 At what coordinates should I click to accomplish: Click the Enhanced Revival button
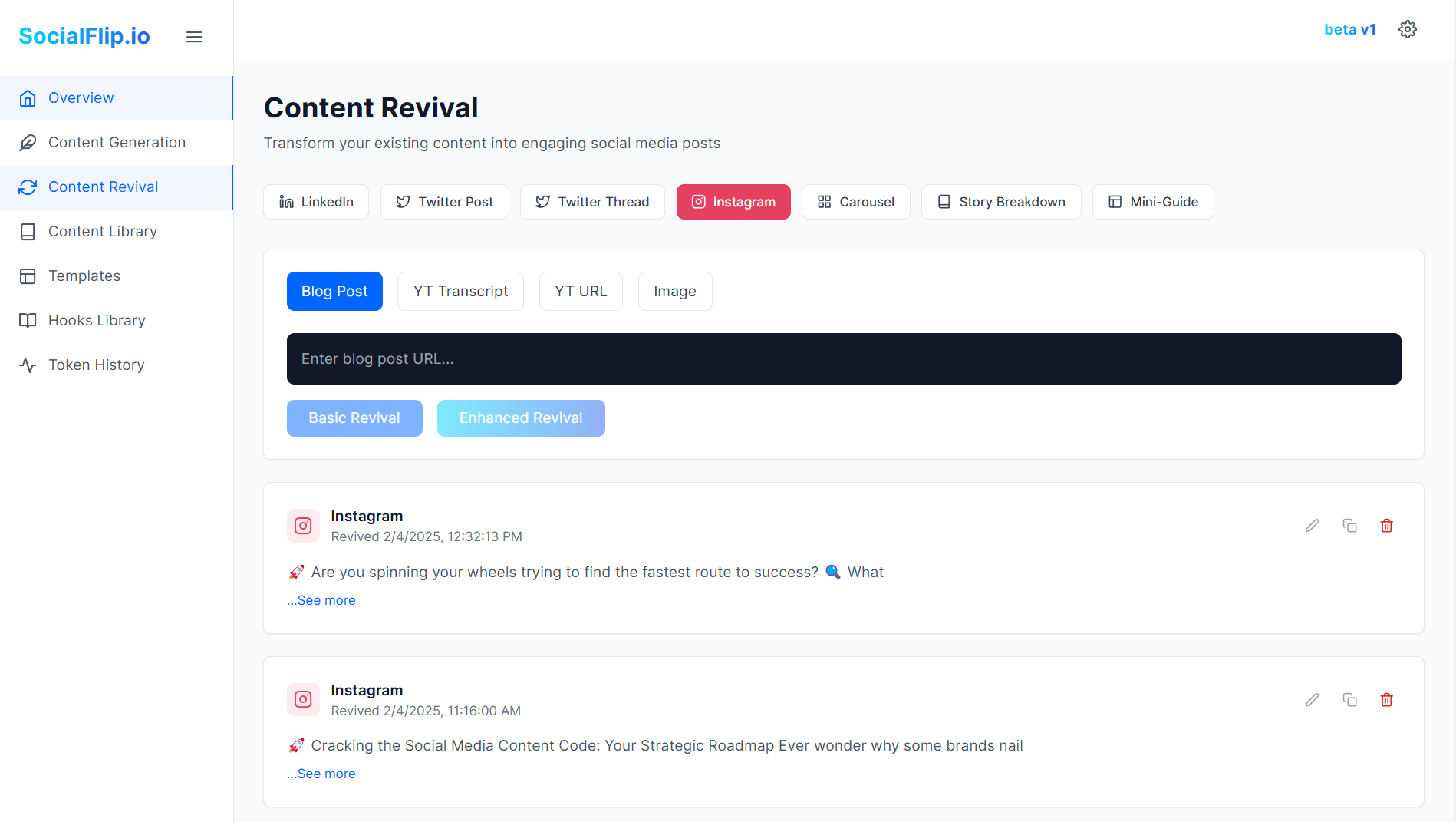coord(521,418)
